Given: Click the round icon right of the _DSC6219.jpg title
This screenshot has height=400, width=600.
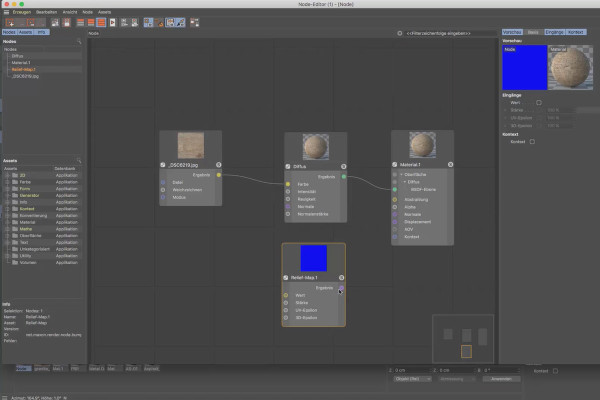Looking at the screenshot, I should (218, 165).
